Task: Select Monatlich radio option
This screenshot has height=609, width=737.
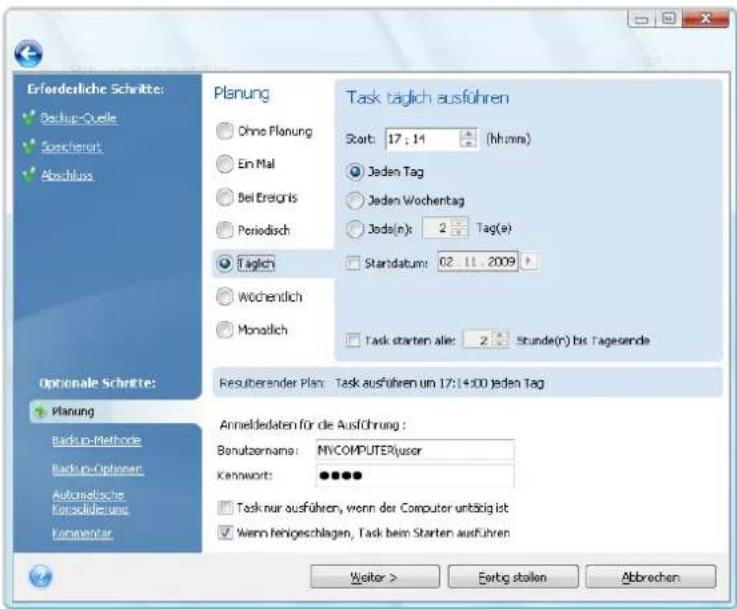Action: click(225, 329)
